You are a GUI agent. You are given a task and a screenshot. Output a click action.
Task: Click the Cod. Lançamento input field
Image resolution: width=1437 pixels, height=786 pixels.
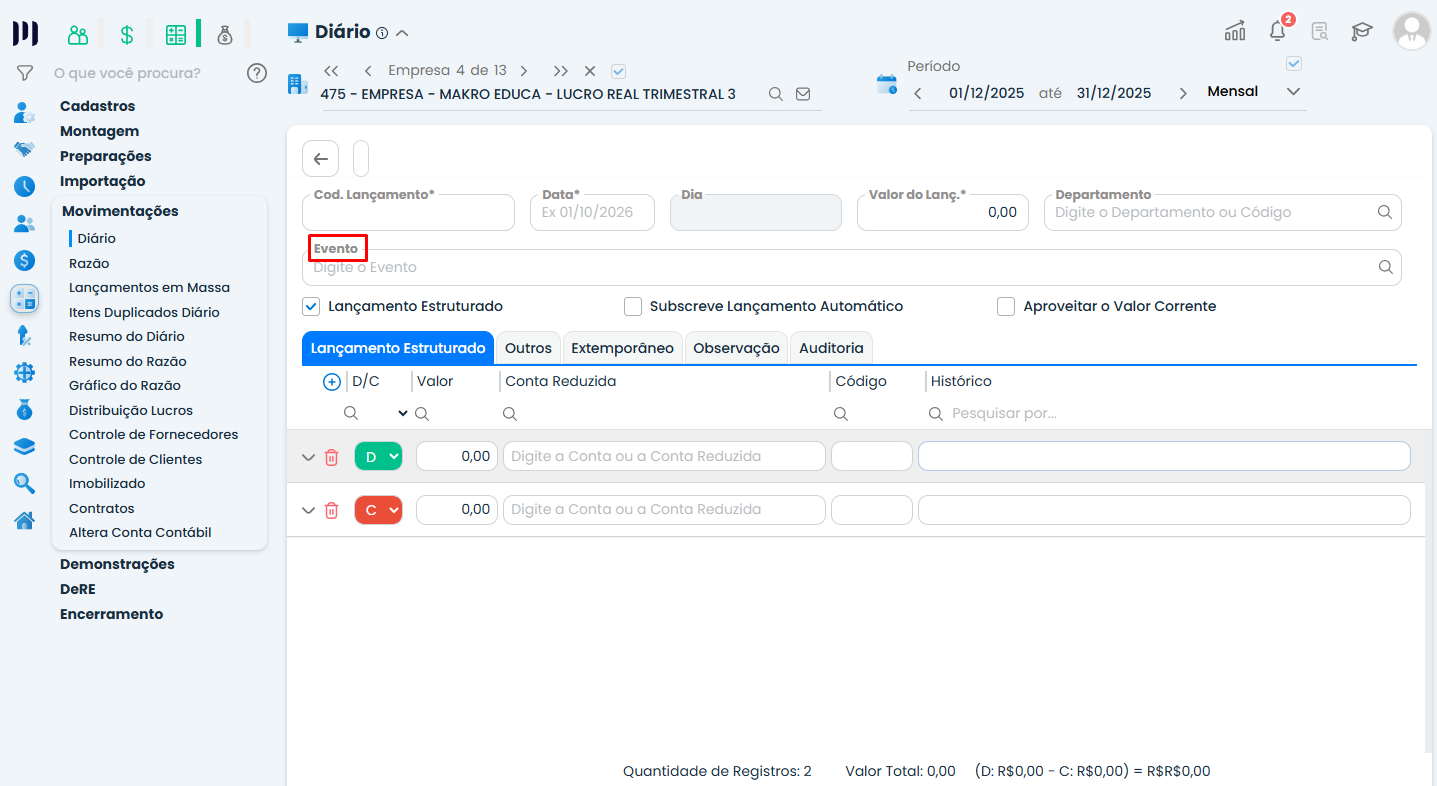click(408, 212)
